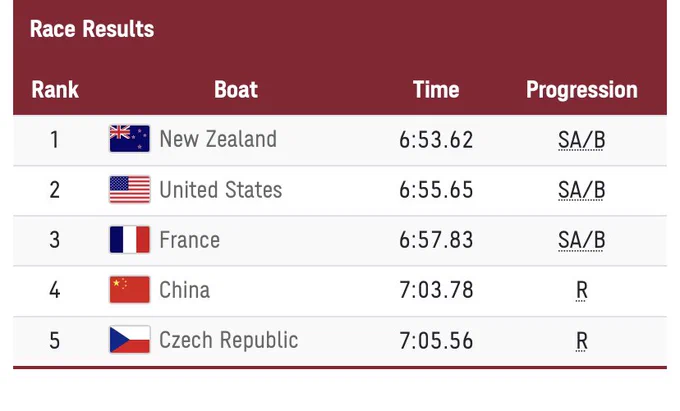Click the United States boat name

221,190
